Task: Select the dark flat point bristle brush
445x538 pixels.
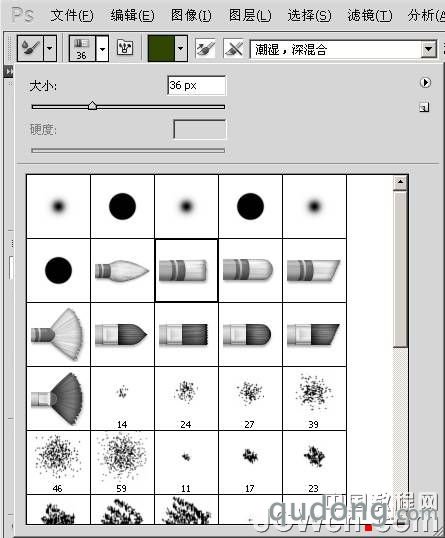Action: click(122, 335)
